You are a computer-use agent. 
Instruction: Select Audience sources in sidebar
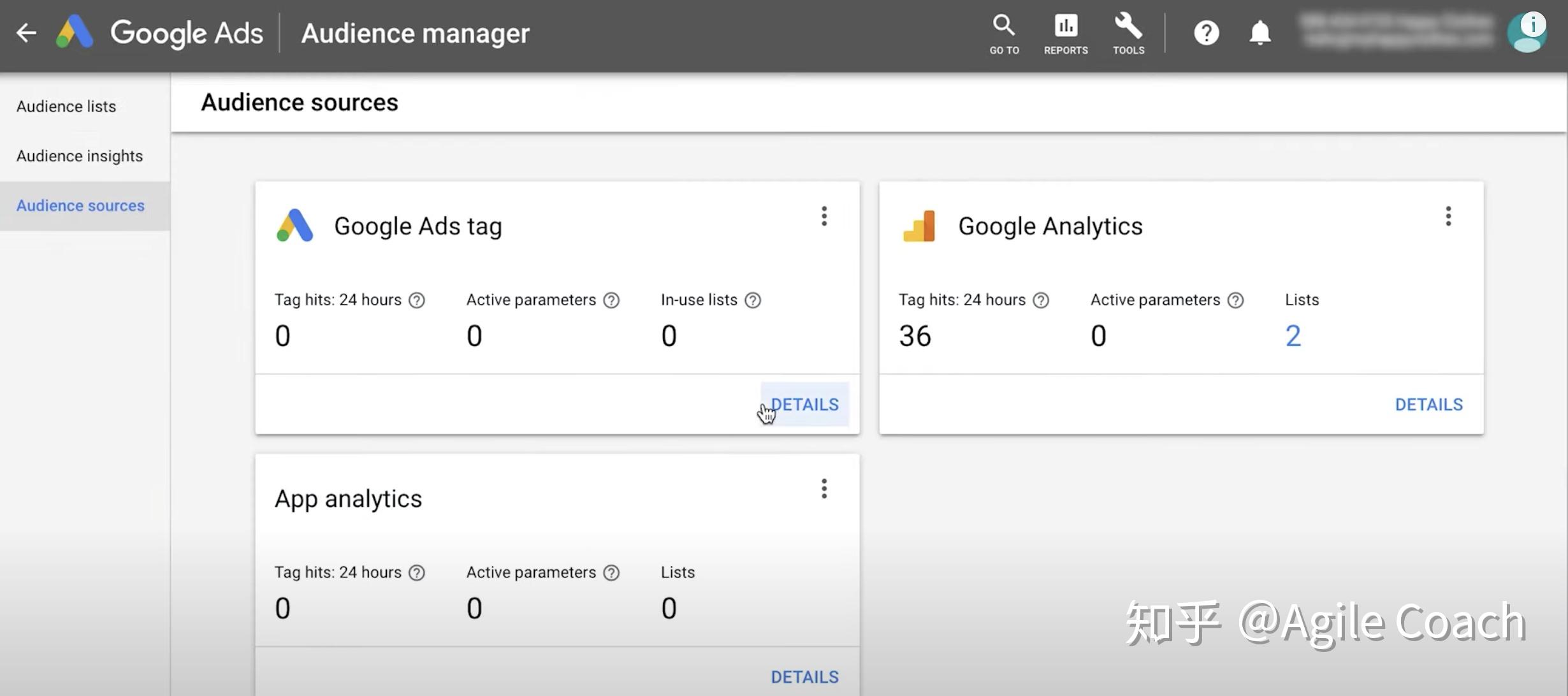point(80,206)
